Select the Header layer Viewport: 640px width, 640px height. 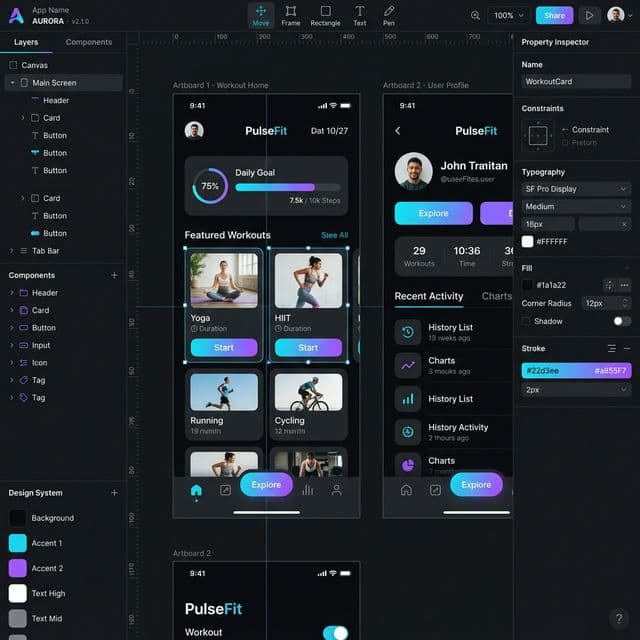[x=56, y=100]
